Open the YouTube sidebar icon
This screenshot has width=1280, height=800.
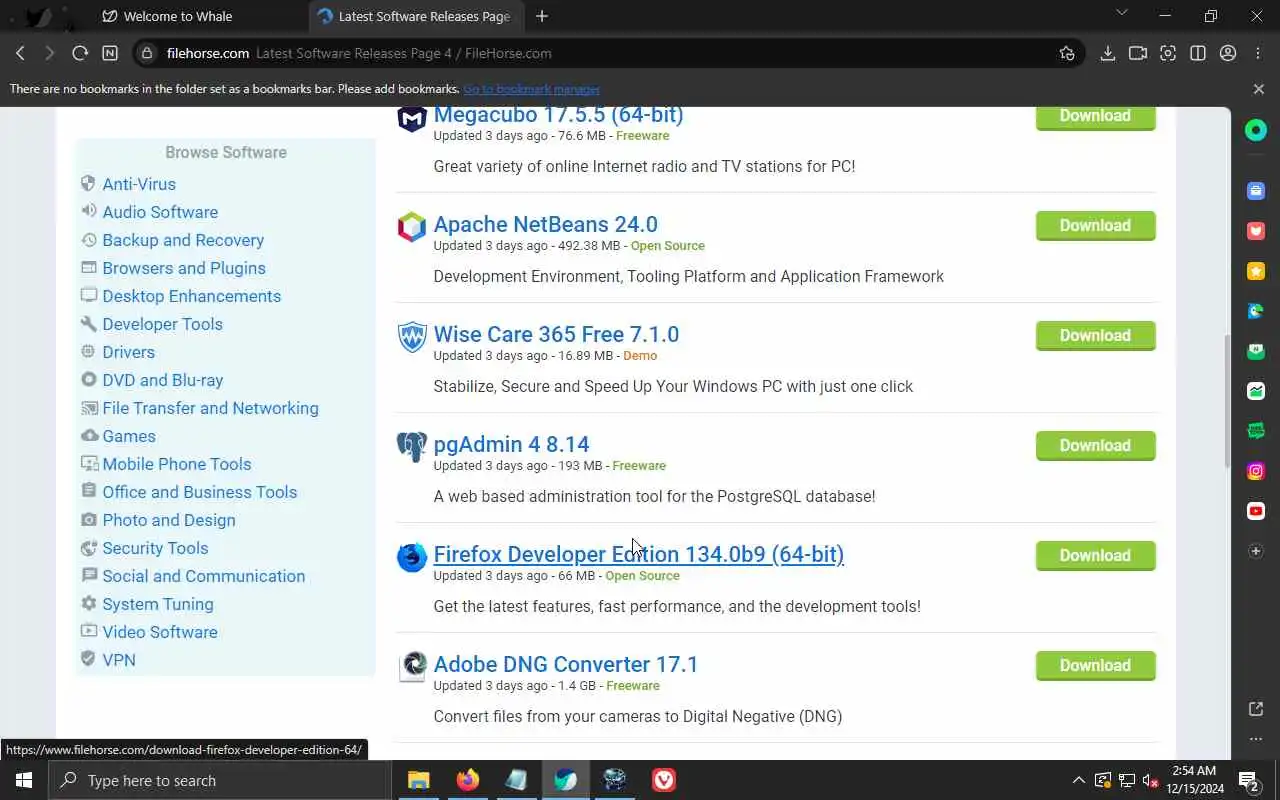[x=1256, y=511]
